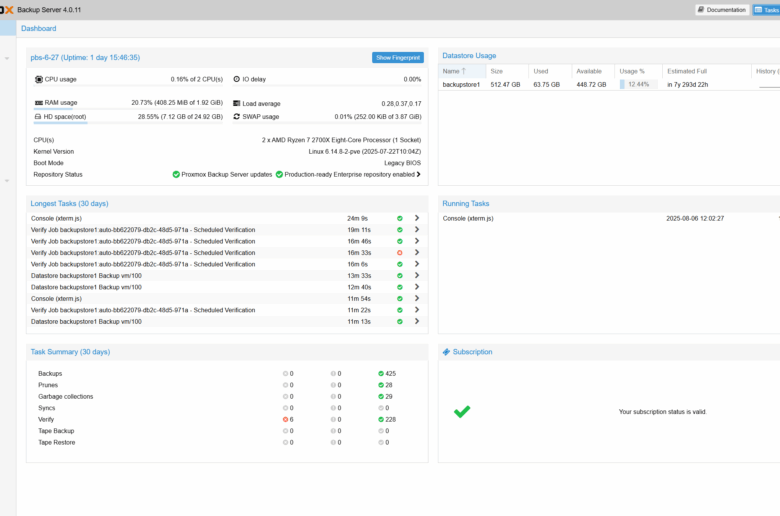Click green Prunes success count icon
This screenshot has height=516, width=780.
[x=381, y=385]
